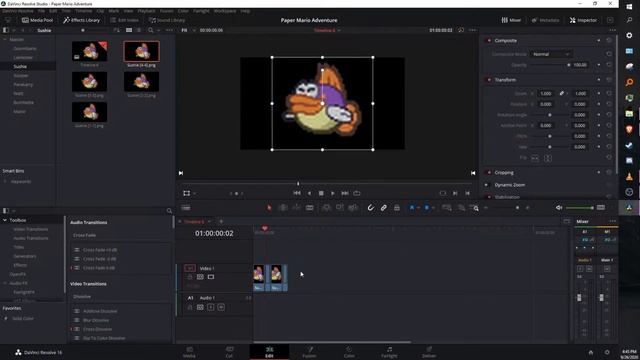The height and width of the screenshot is (360, 640).
Task: Select the Dynamic Trim Mode tool
Action: point(296,208)
